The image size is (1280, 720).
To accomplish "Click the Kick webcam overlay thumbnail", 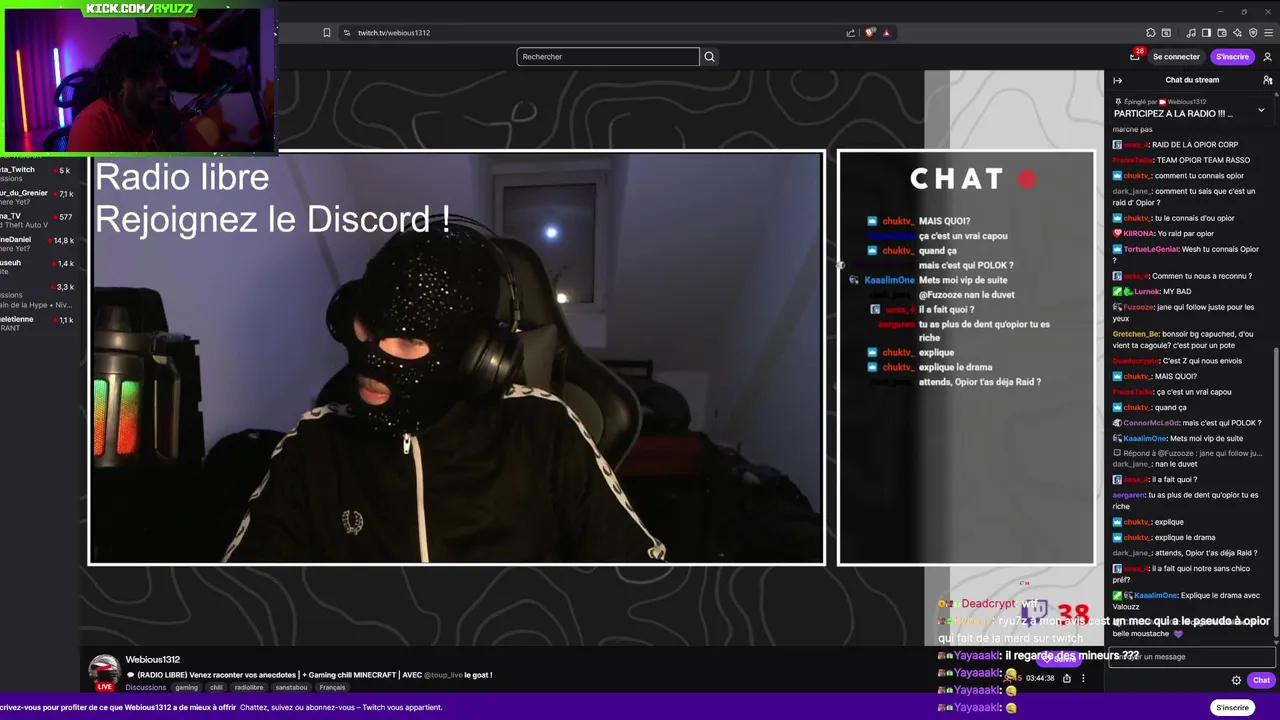I will 138,78.
